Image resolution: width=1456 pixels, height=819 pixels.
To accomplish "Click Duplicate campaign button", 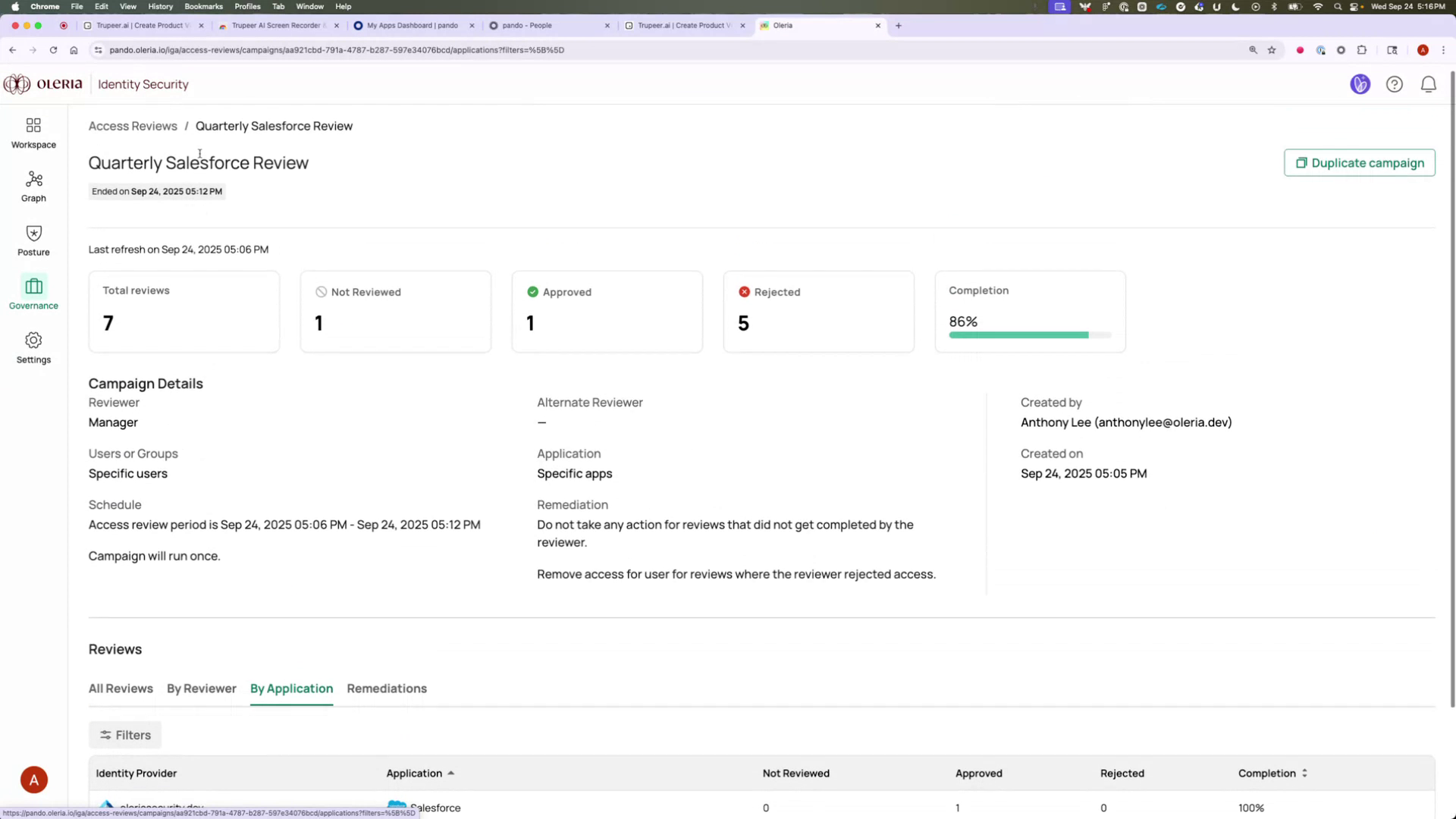I will click(x=1358, y=162).
